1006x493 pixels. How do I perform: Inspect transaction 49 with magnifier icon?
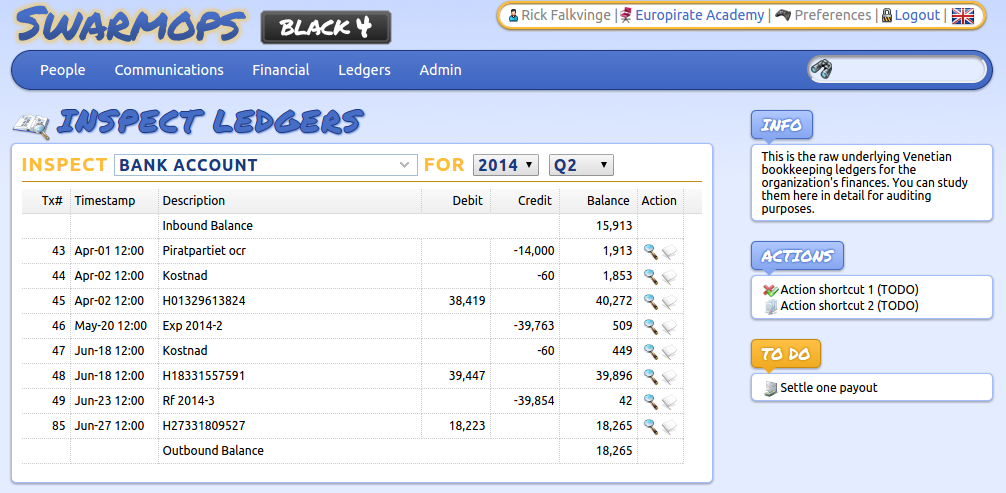pyautogui.click(x=651, y=401)
